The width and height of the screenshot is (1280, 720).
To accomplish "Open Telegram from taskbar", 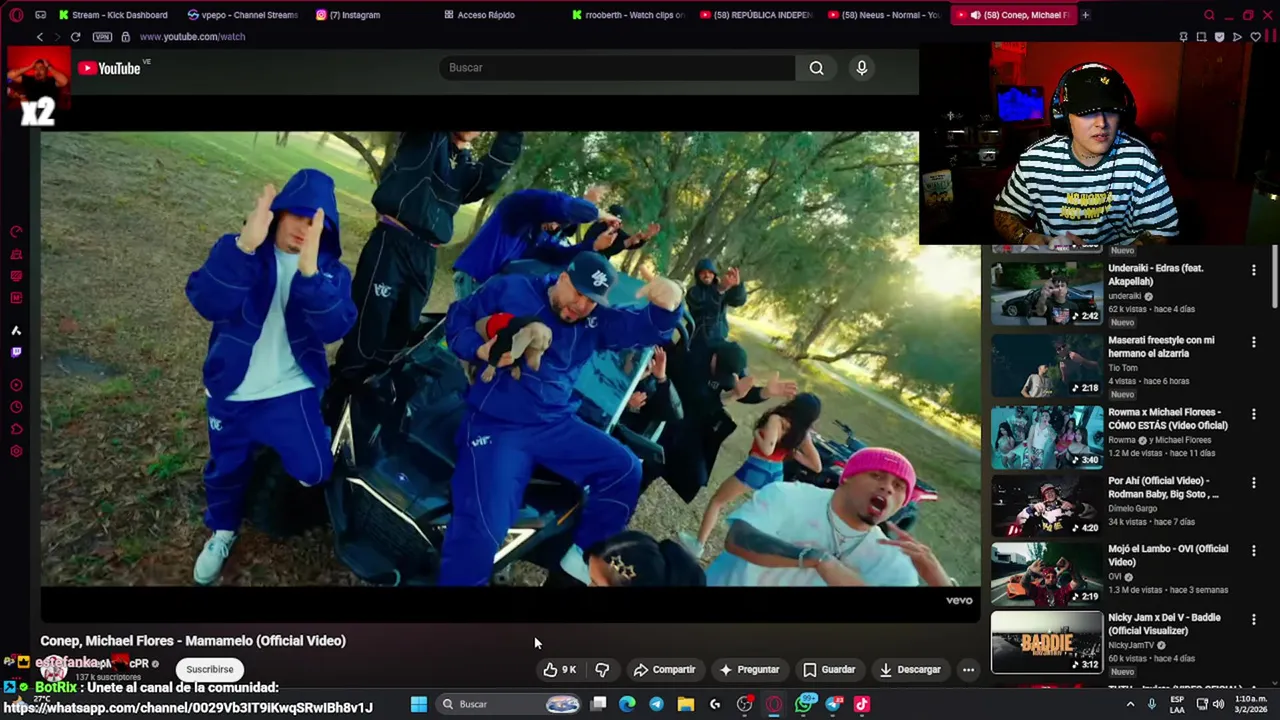I will [656, 704].
